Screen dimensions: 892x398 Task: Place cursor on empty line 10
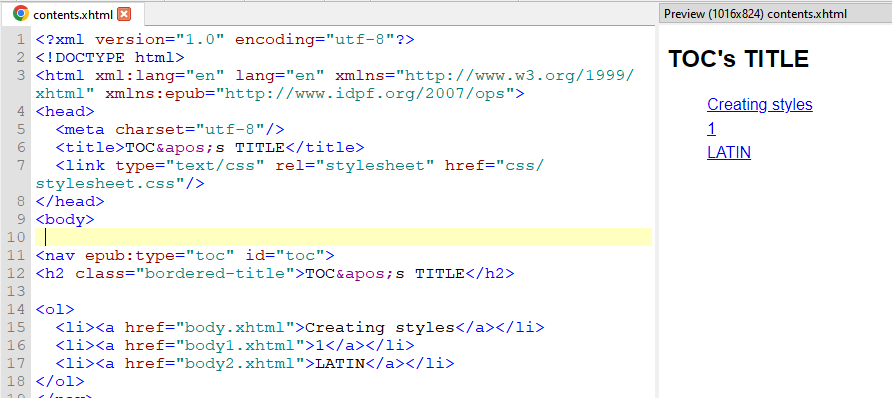pyautogui.click(x=344, y=237)
